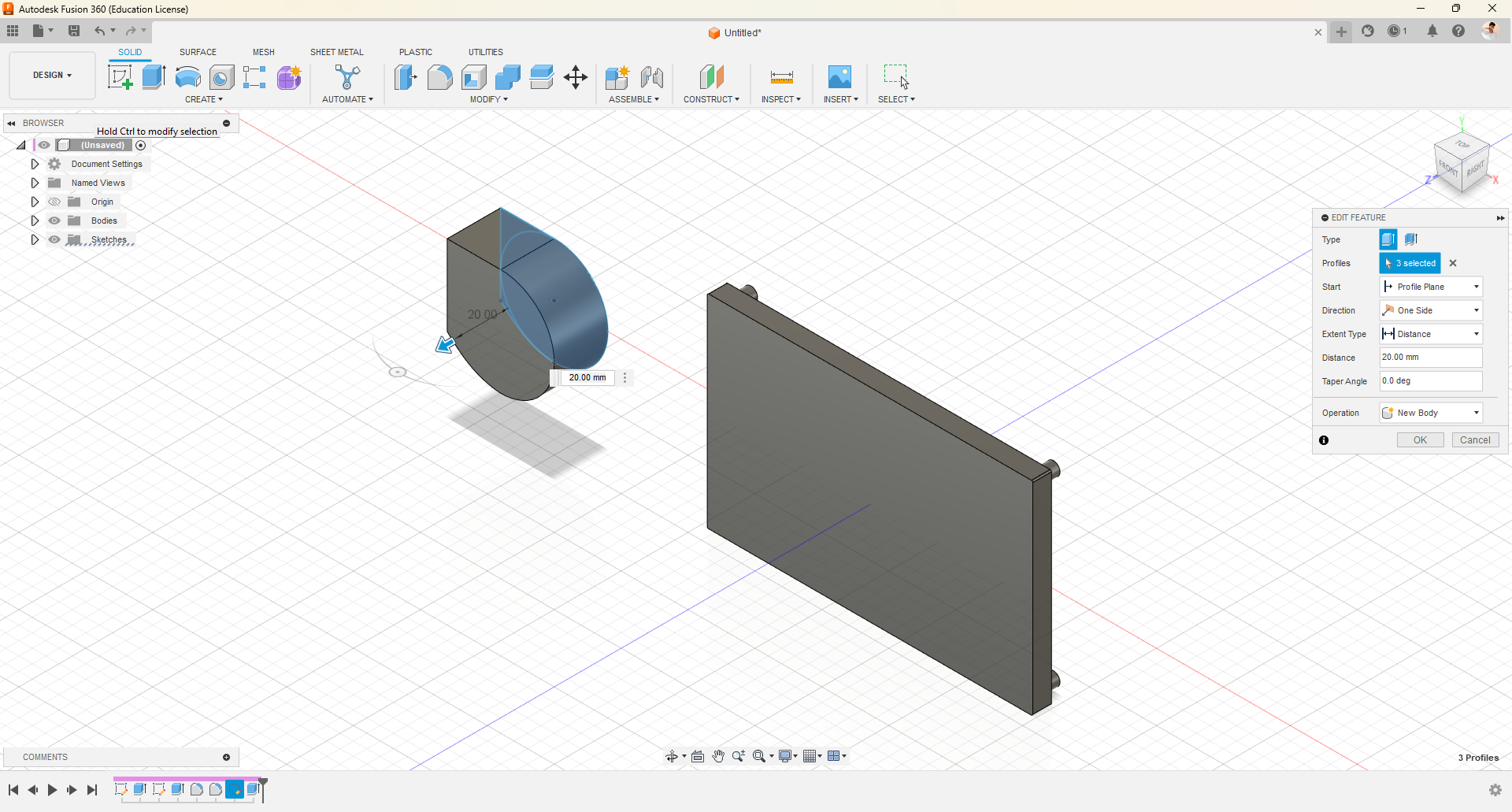1512x812 pixels.
Task: Select the Combine tool
Action: point(507,77)
